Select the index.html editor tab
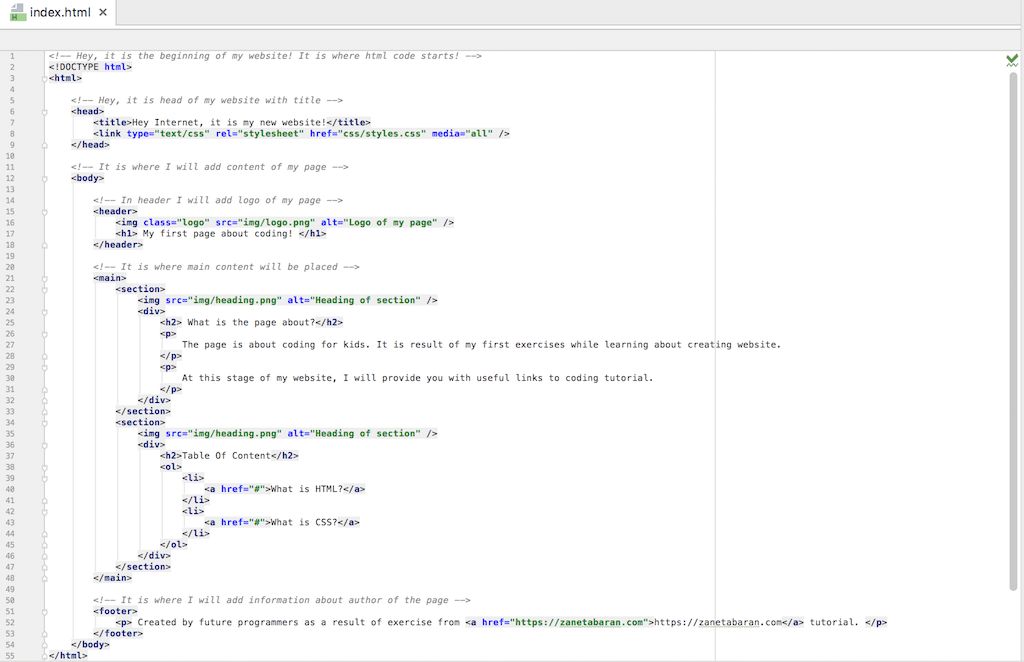 (59, 12)
